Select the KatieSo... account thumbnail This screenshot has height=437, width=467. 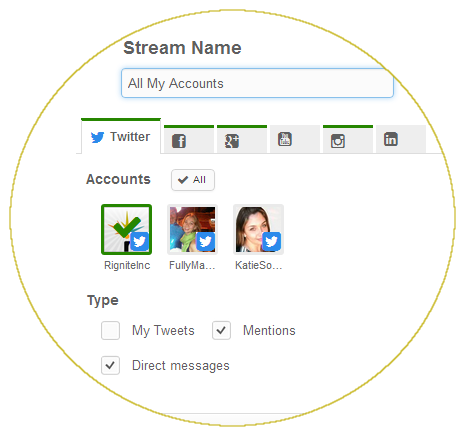click(258, 229)
